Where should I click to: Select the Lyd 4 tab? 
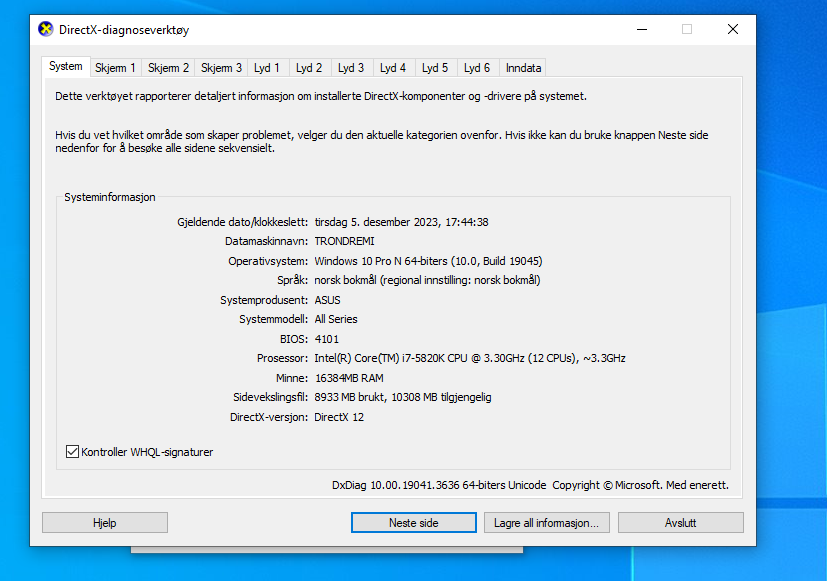393,68
